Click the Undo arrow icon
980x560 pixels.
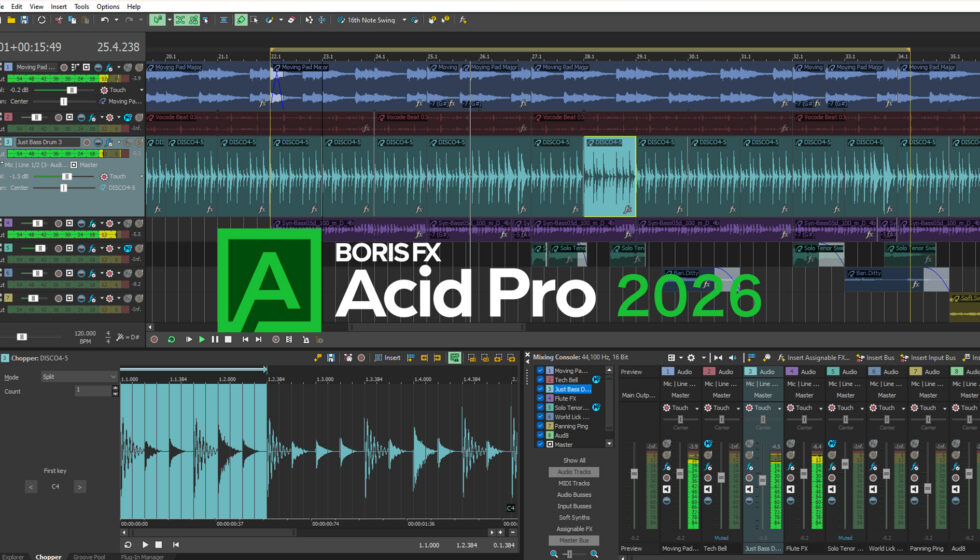(104, 20)
